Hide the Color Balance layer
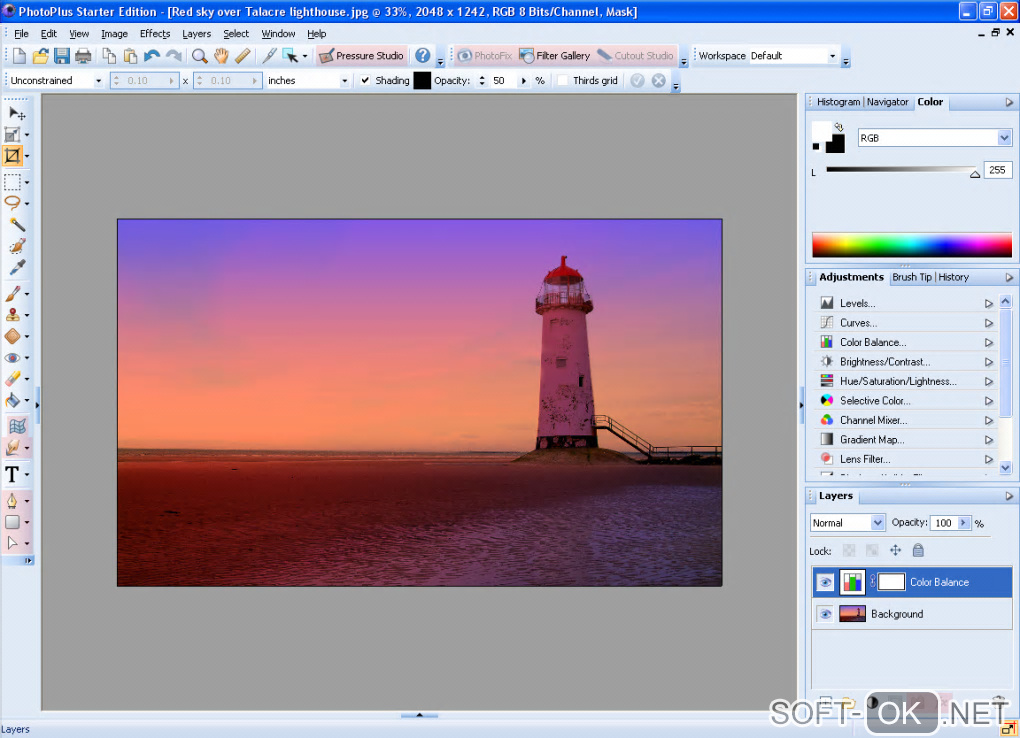Screen dimensions: 1020x738 tap(825, 582)
